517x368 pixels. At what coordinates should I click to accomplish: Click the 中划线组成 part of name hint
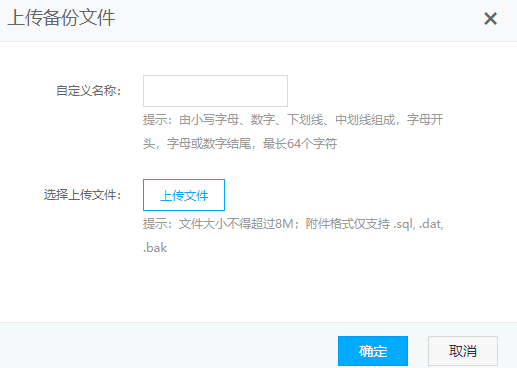click(365, 120)
